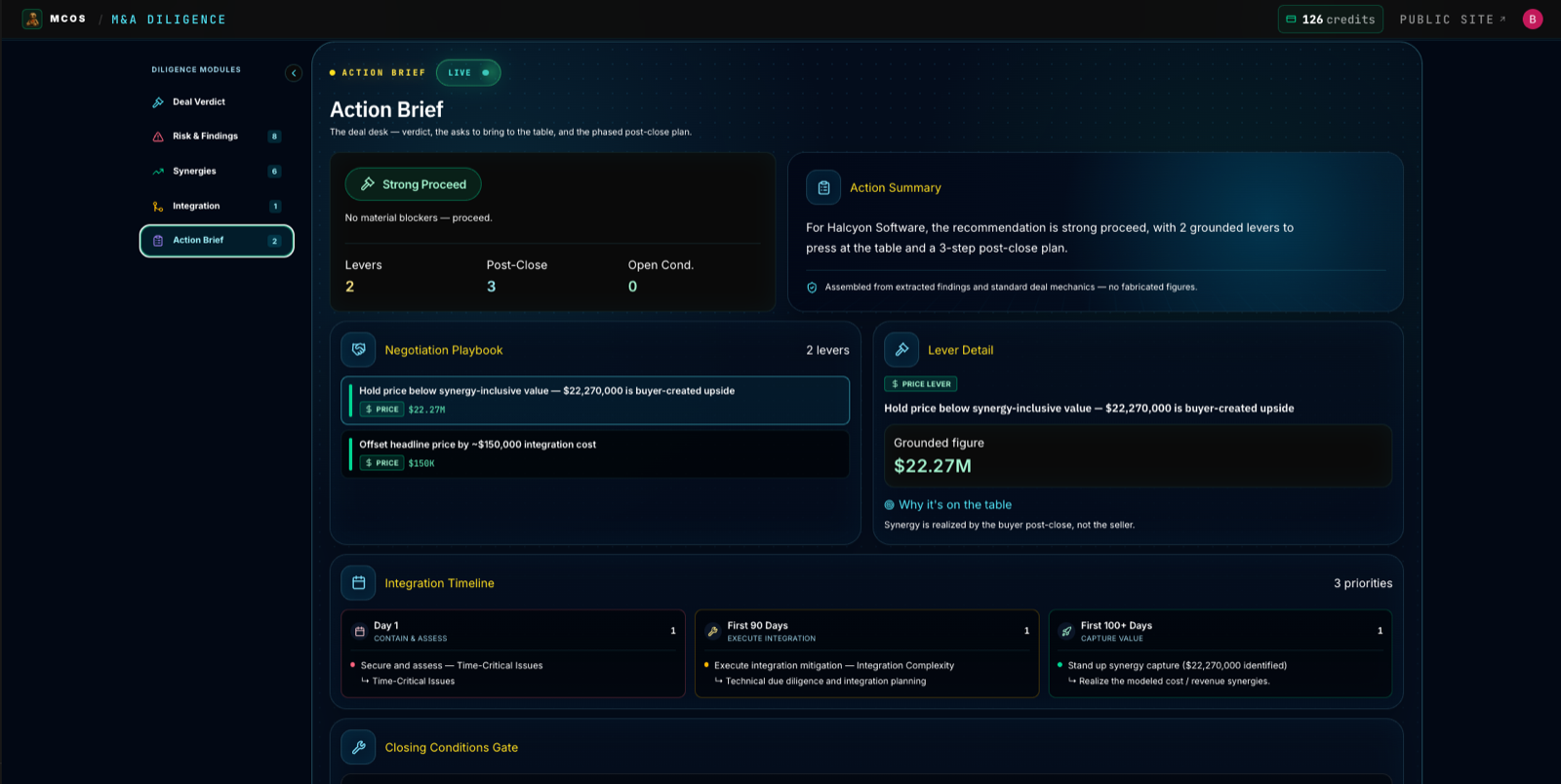Click the $150K value on the Offset lever
Image resolution: width=1561 pixels, height=784 pixels.
pyautogui.click(x=421, y=464)
